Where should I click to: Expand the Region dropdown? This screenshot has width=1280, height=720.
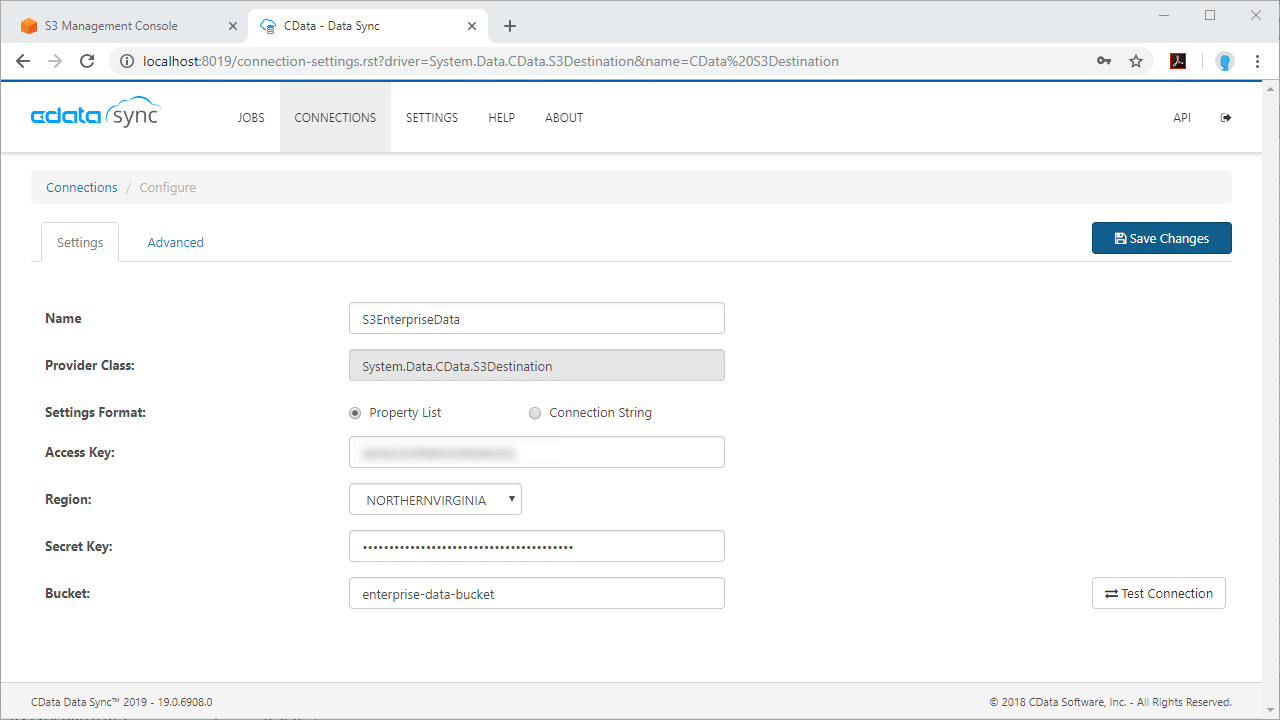click(435, 500)
